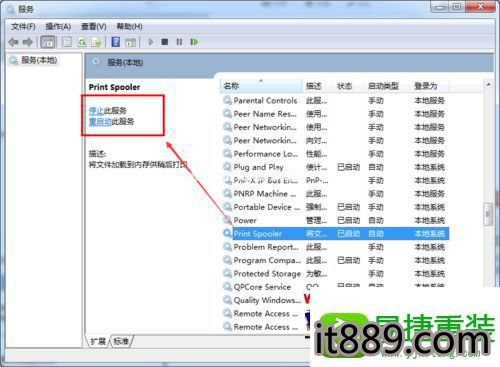500x367 pixels.
Task: Click the gear icon beside Quality Windows...
Action: tap(227, 300)
